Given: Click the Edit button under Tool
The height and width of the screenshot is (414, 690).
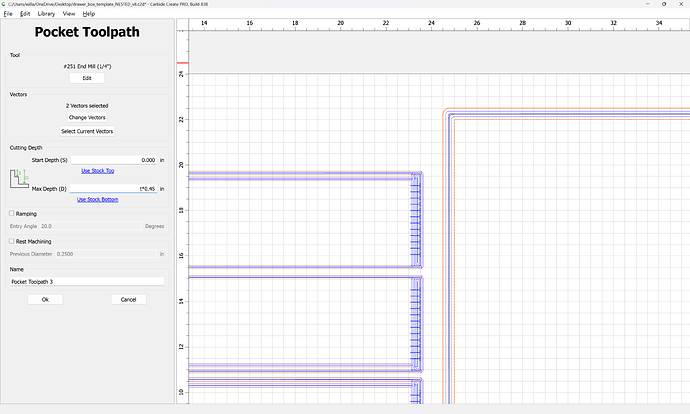Looking at the screenshot, I should pyautogui.click(x=87, y=78).
